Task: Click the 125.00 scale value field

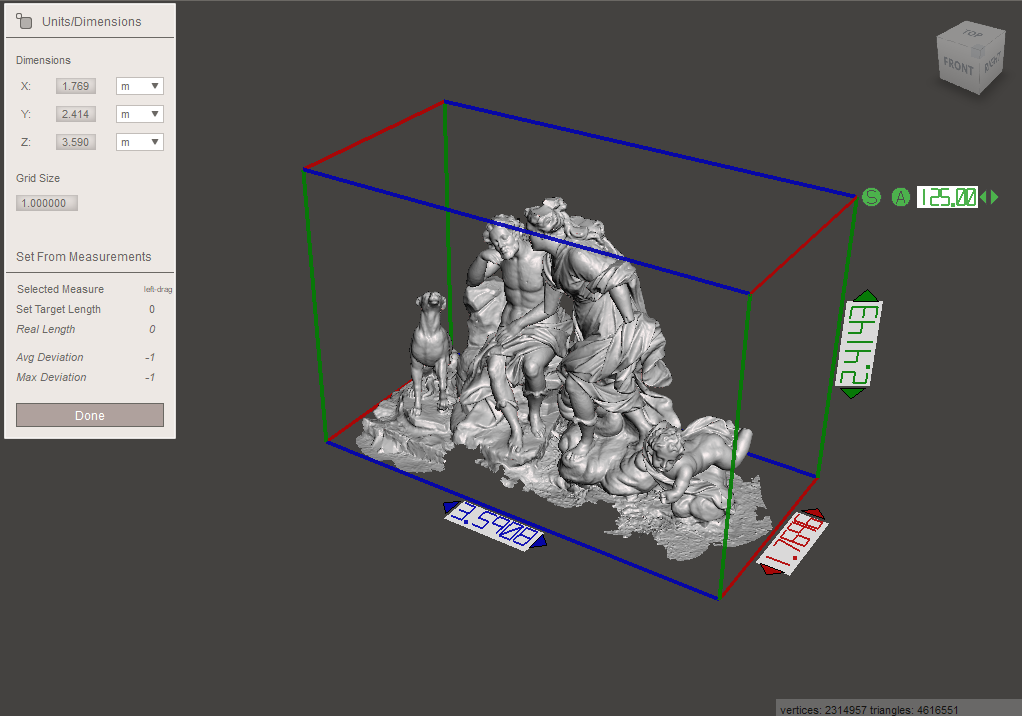Action: tap(947, 197)
